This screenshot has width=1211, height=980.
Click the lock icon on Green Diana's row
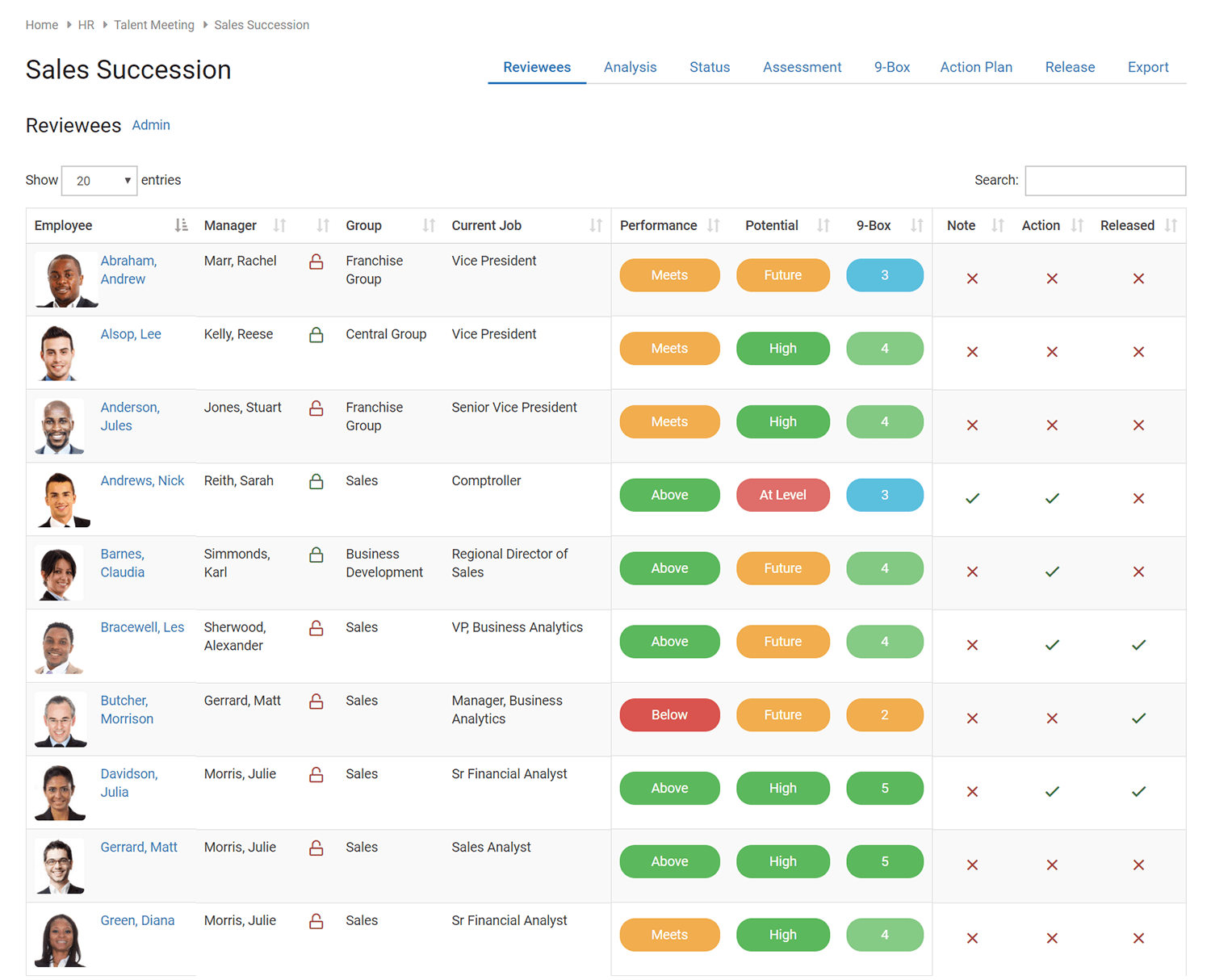[316, 920]
